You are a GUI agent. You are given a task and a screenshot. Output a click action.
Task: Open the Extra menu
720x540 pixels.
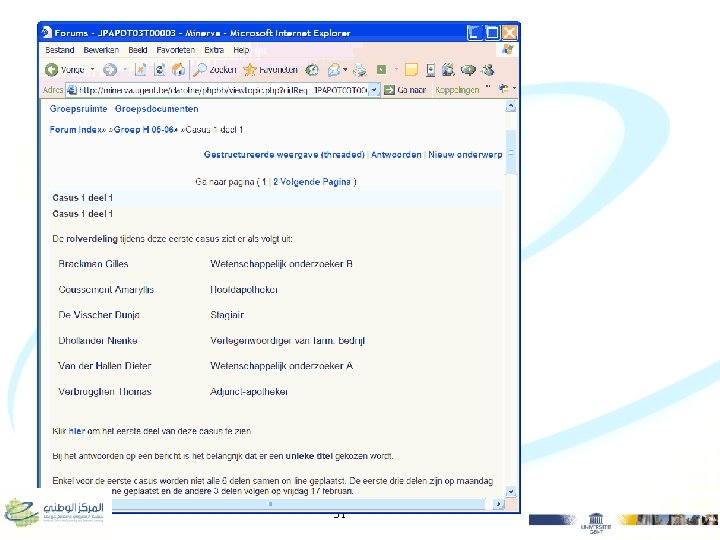[x=214, y=50]
